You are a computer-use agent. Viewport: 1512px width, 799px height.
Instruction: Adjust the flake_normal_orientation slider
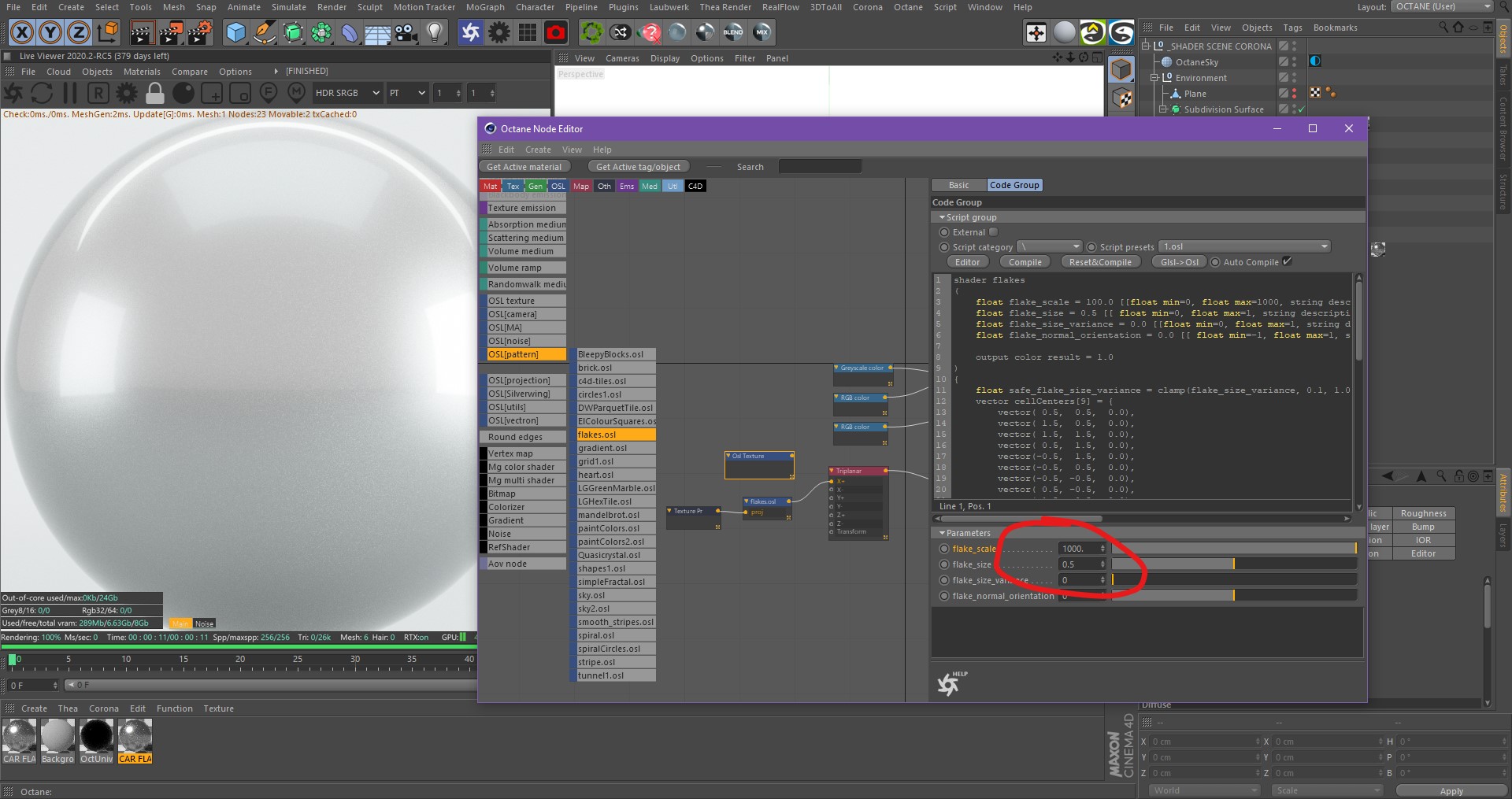coord(1234,596)
